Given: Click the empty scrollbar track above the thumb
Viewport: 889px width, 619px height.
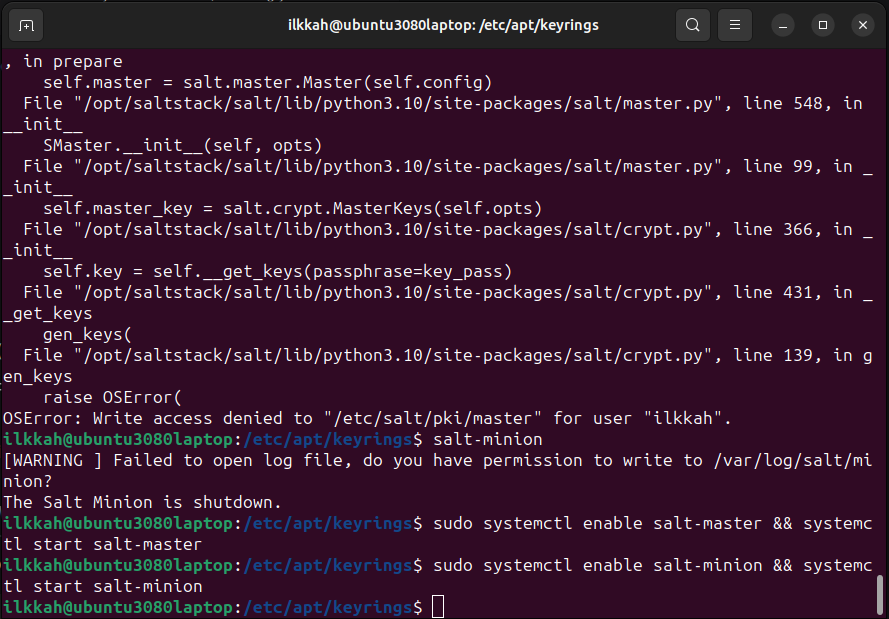Looking at the screenshot, I should coord(880,300).
